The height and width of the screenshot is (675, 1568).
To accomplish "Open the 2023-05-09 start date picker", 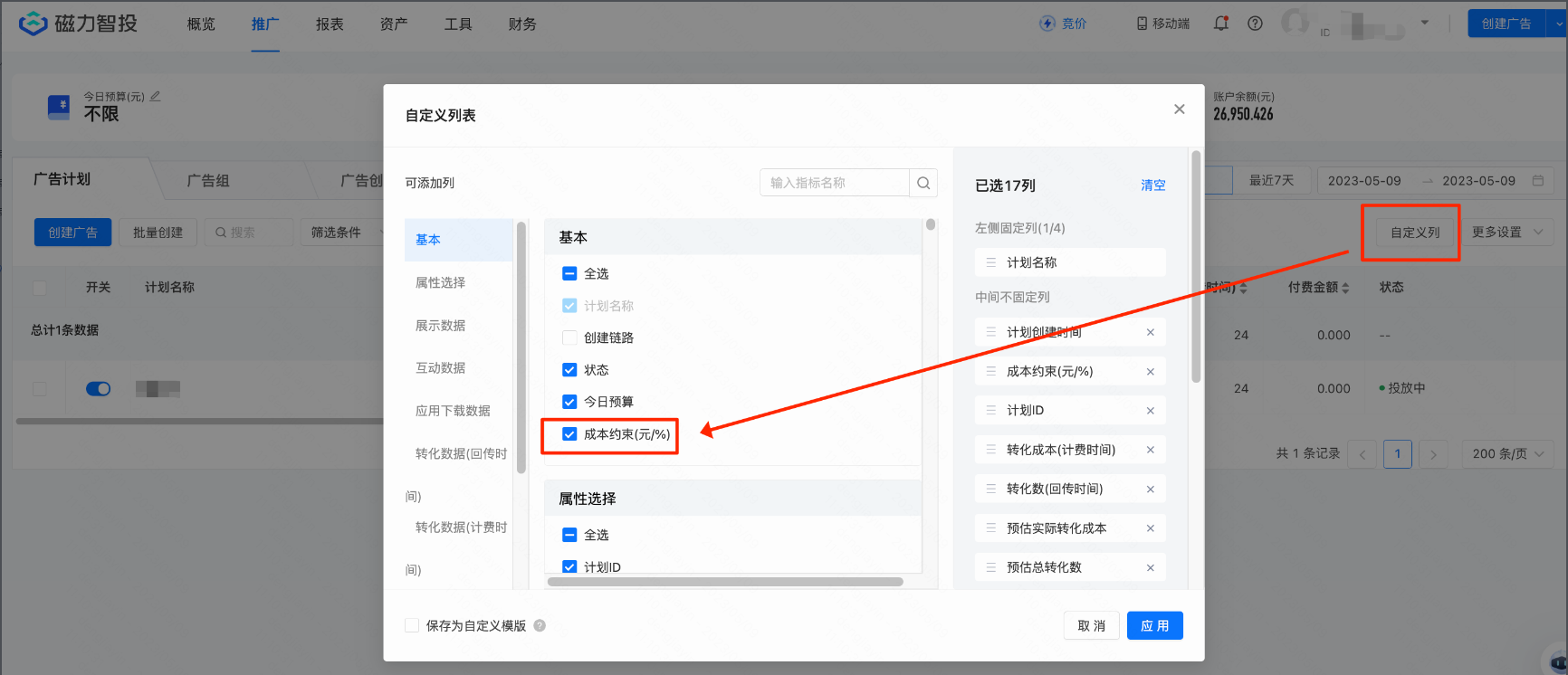I will pyautogui.click(x=1364, y=181).
